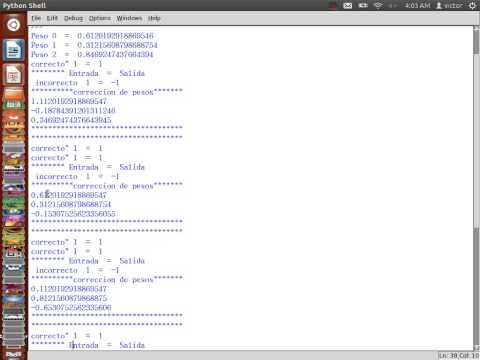Open the power session menu icon
The image size is (480, 360).
tap(472, 6)
